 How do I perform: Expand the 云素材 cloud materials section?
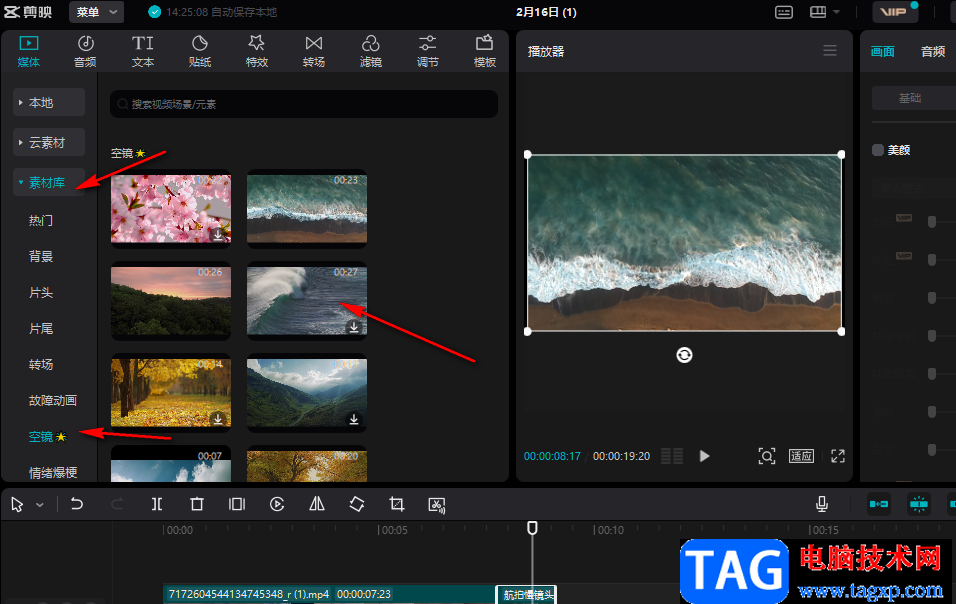[49, 143]
